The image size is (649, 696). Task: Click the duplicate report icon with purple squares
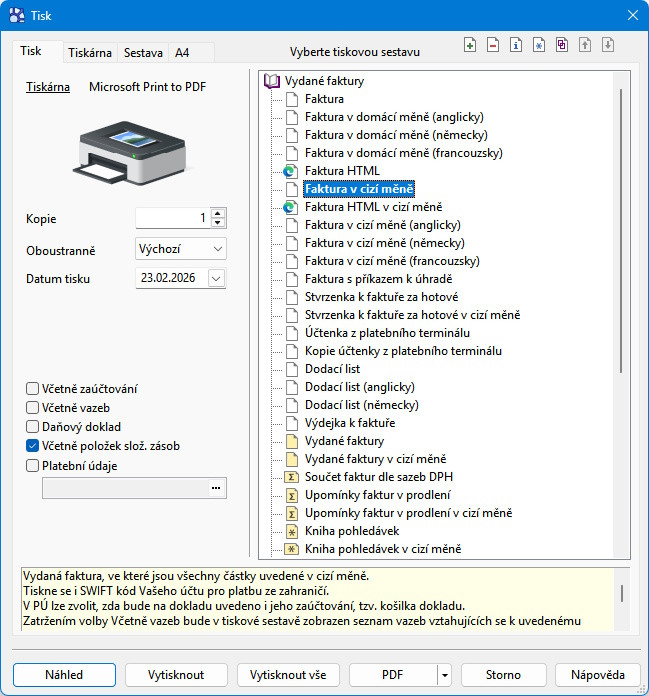coord(562,45)
